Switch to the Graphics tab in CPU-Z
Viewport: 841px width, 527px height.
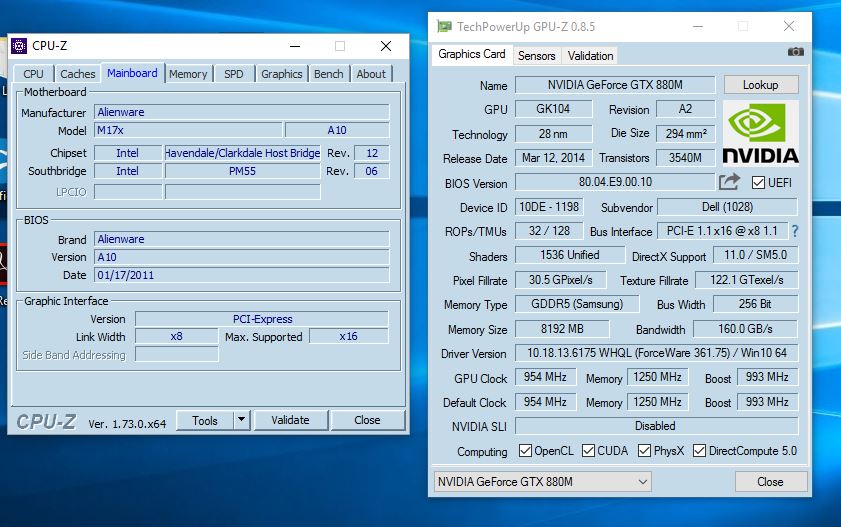click(282, 74)
